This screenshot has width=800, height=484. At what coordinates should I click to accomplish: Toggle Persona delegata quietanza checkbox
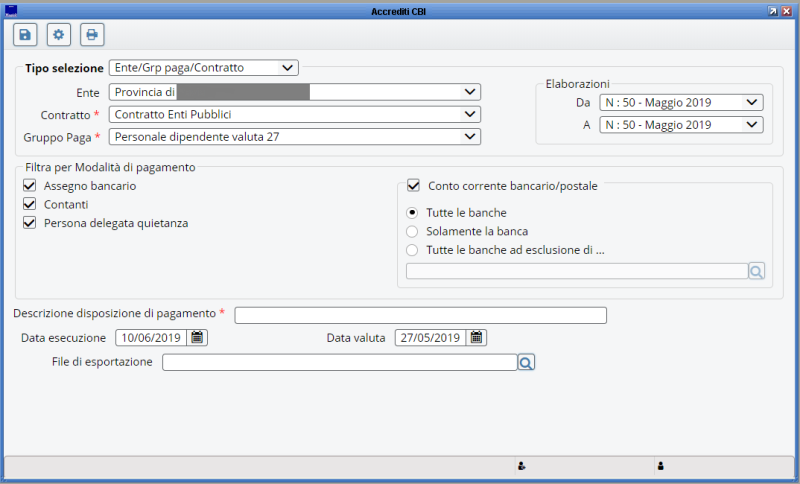(30, 223)
